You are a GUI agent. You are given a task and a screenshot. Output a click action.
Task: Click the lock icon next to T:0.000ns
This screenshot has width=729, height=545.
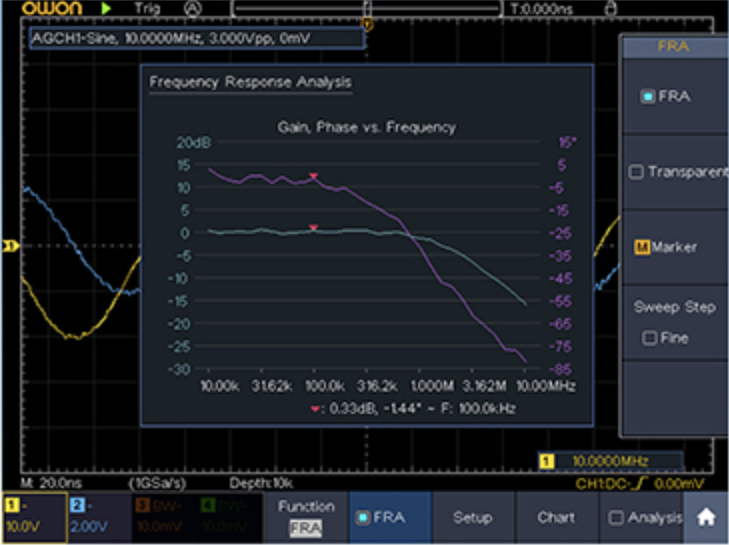point(612,8)
